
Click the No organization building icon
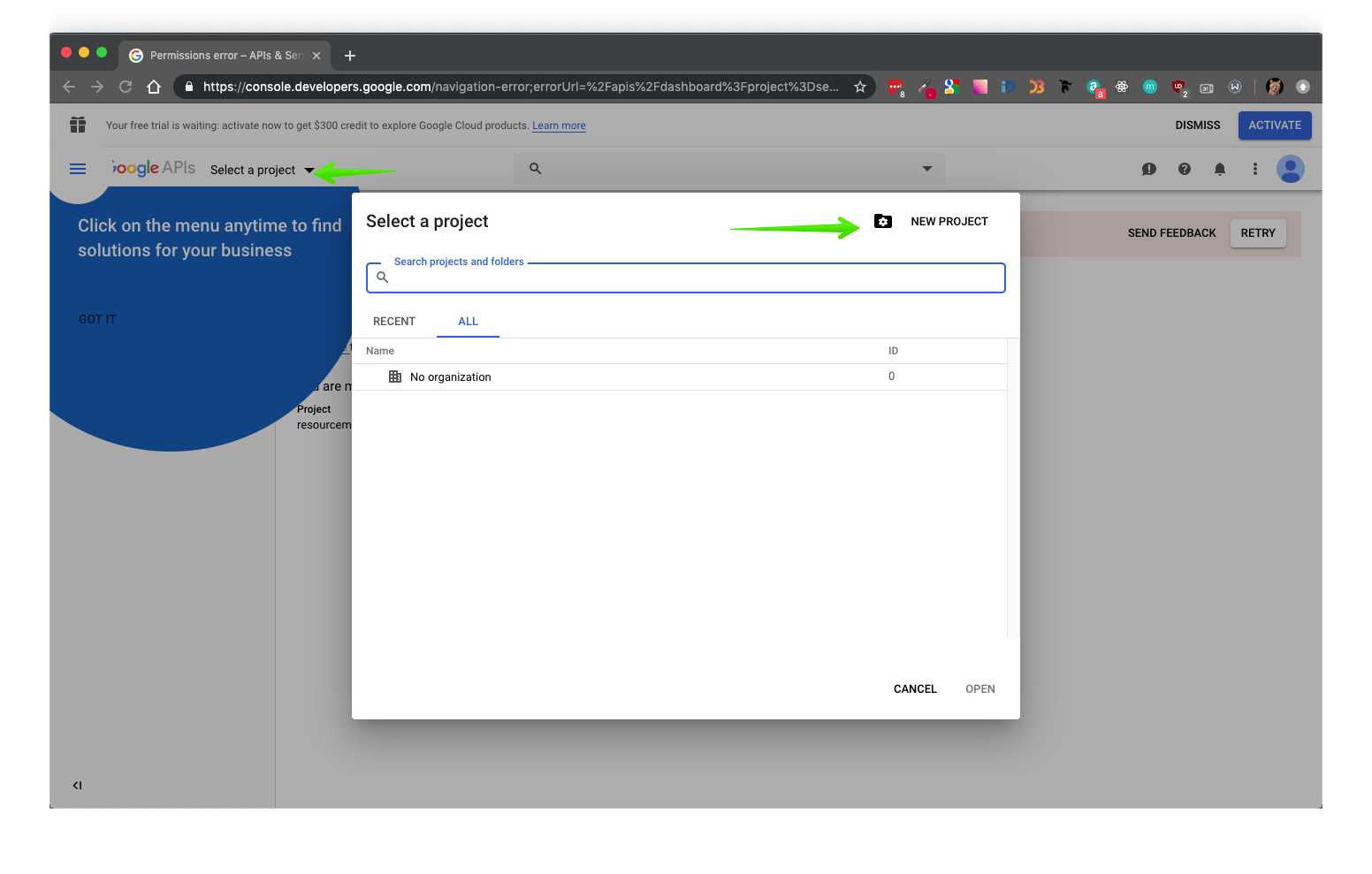point(394,376)
